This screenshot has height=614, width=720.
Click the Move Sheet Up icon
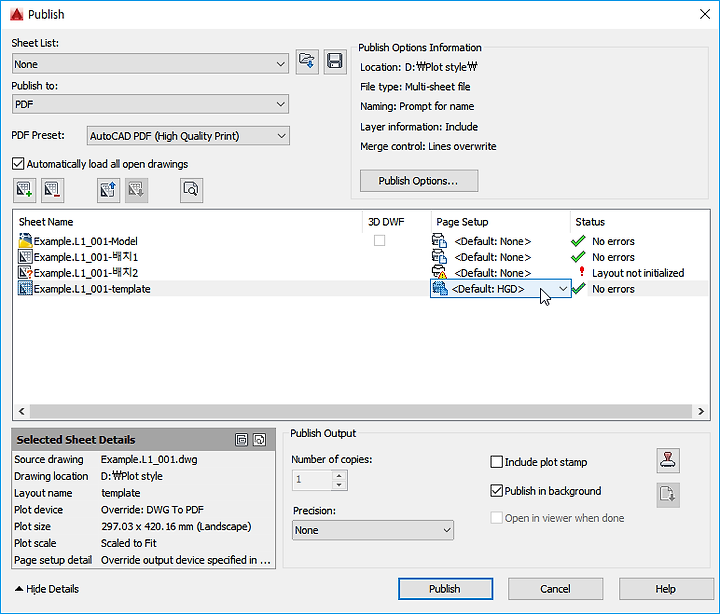click(x=108, y=190)
